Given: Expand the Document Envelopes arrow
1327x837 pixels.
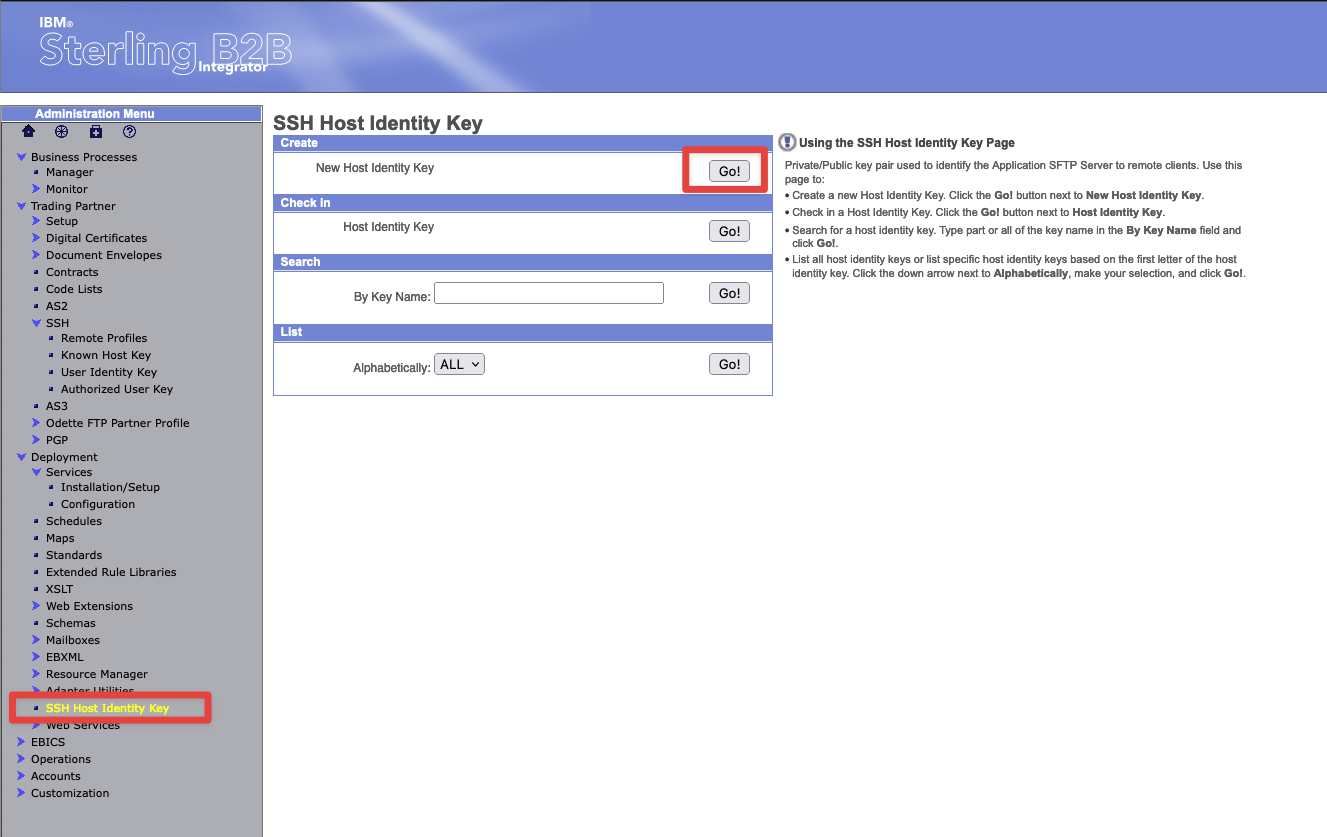Looking at the screenshot, I should click(37, 255).
